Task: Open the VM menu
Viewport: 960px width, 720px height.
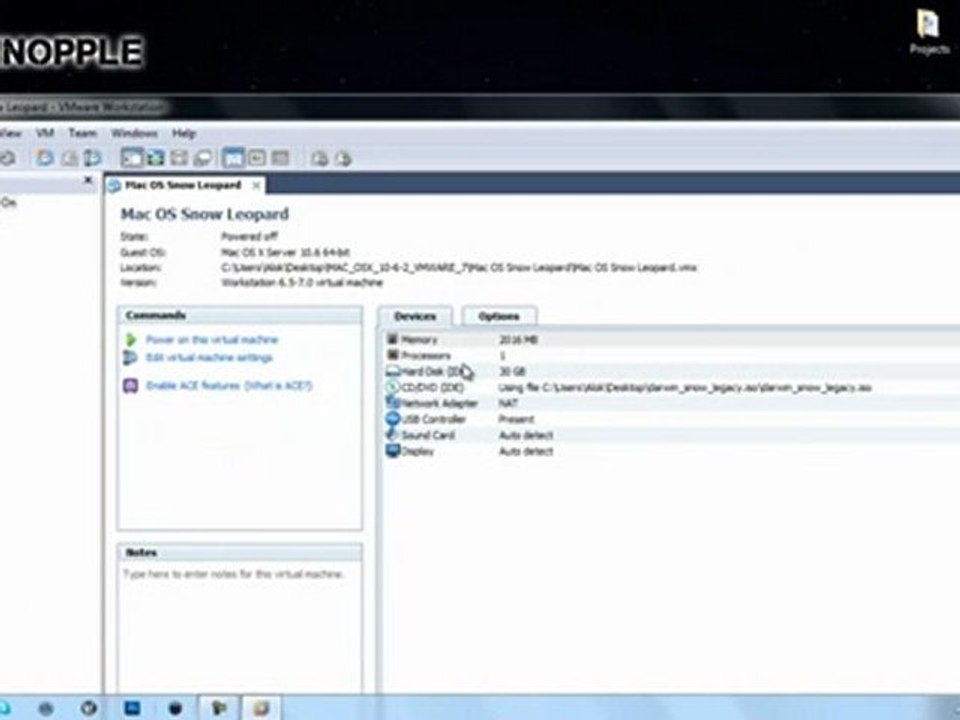Action: 45,133
